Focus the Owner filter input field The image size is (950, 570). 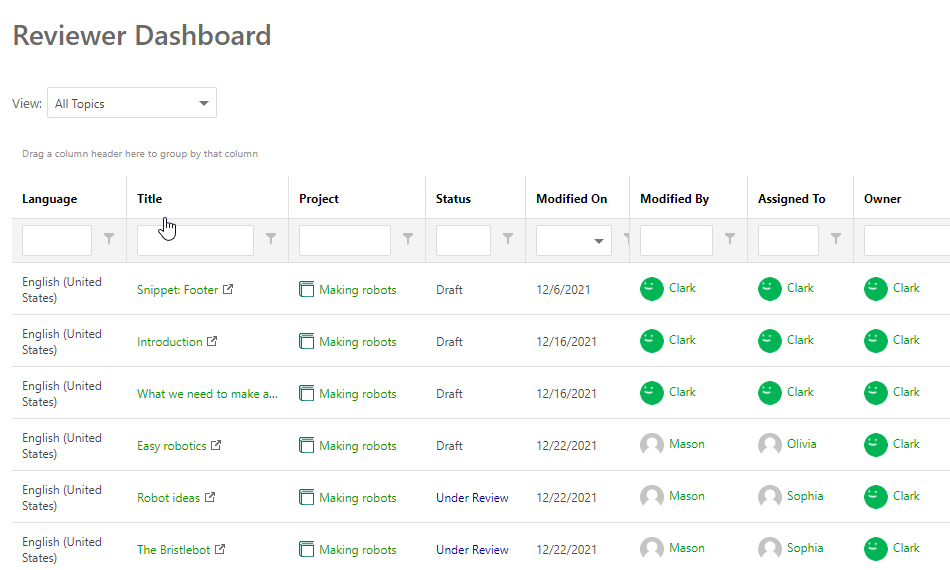(907, 240)
